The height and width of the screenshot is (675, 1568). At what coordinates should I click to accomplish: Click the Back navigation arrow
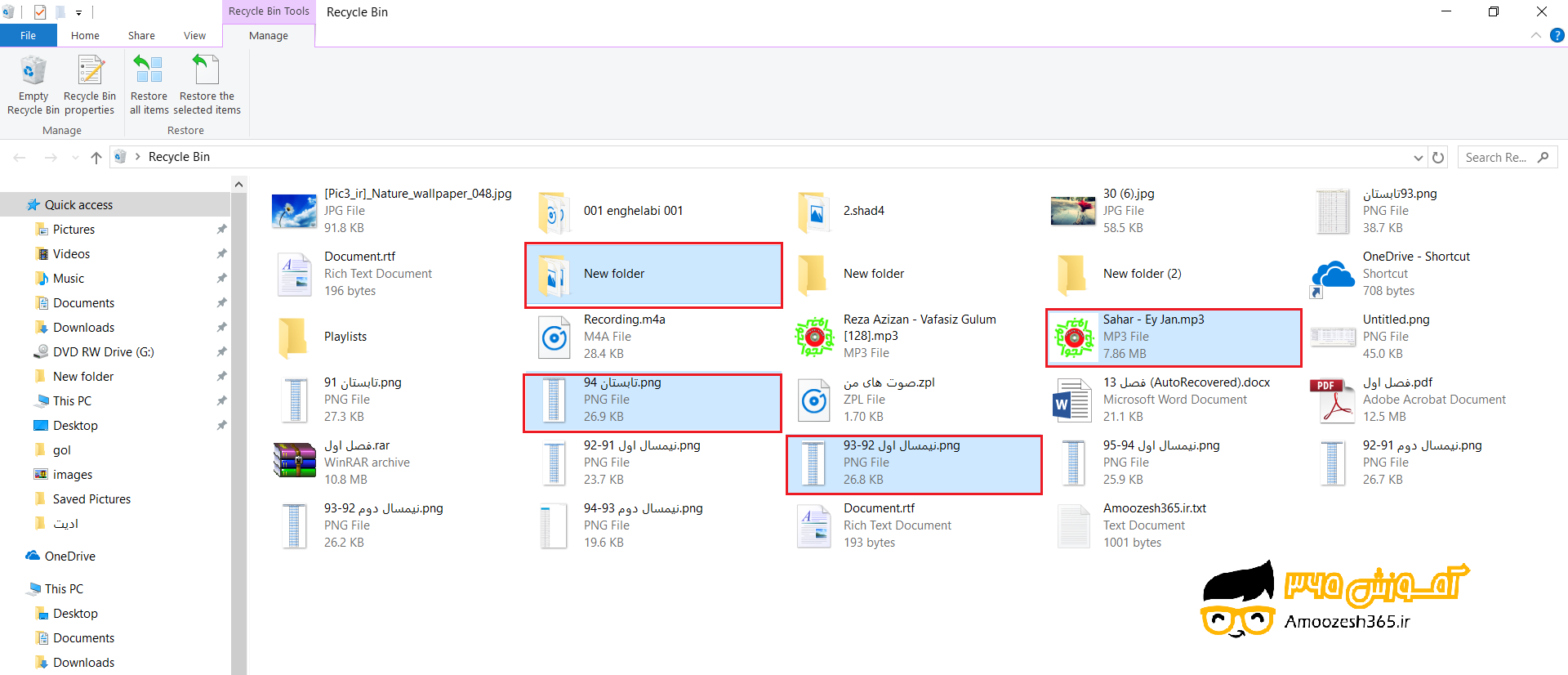pos(20,157)
